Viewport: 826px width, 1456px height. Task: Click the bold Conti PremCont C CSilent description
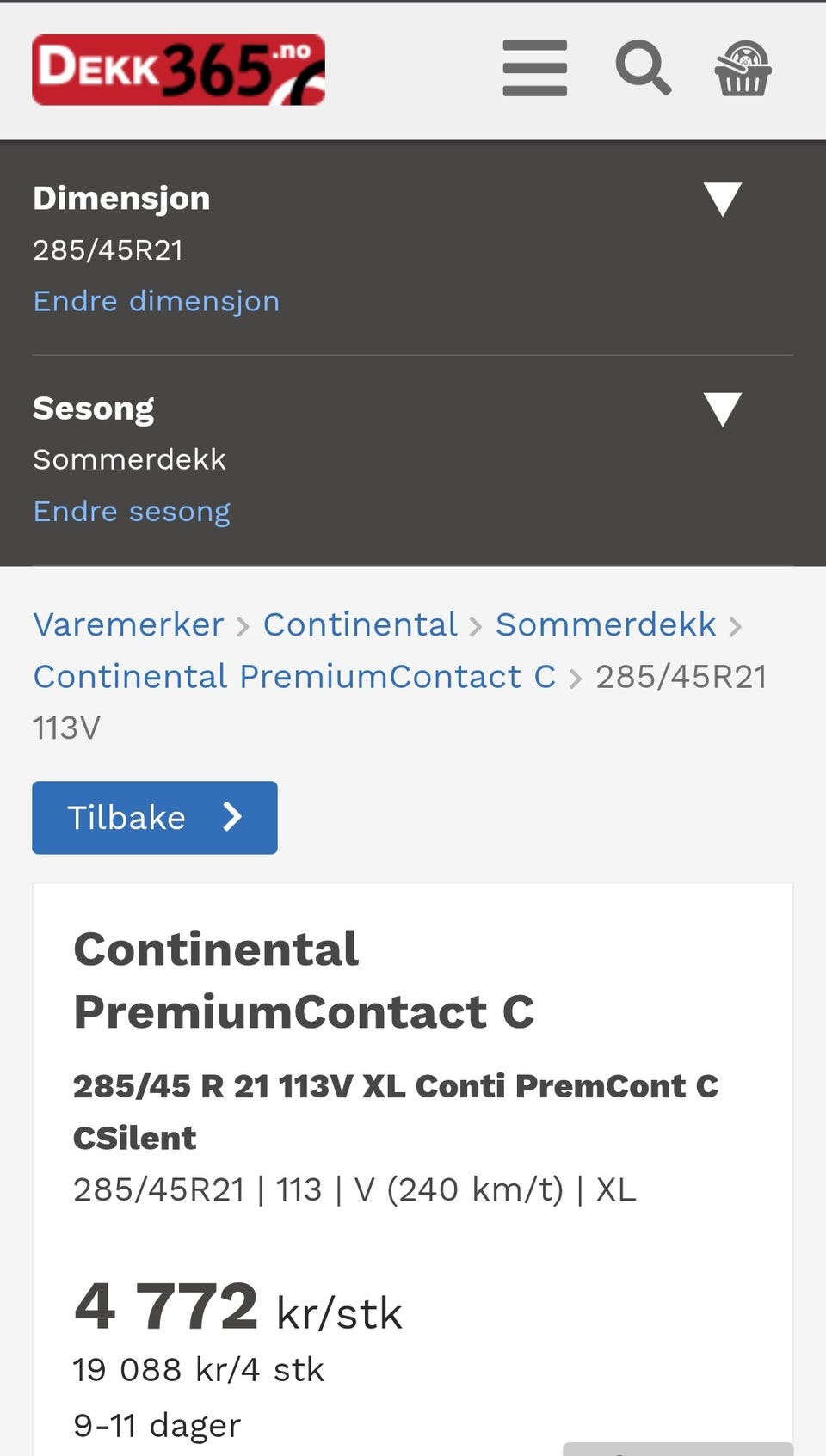tap(395, 1111)
